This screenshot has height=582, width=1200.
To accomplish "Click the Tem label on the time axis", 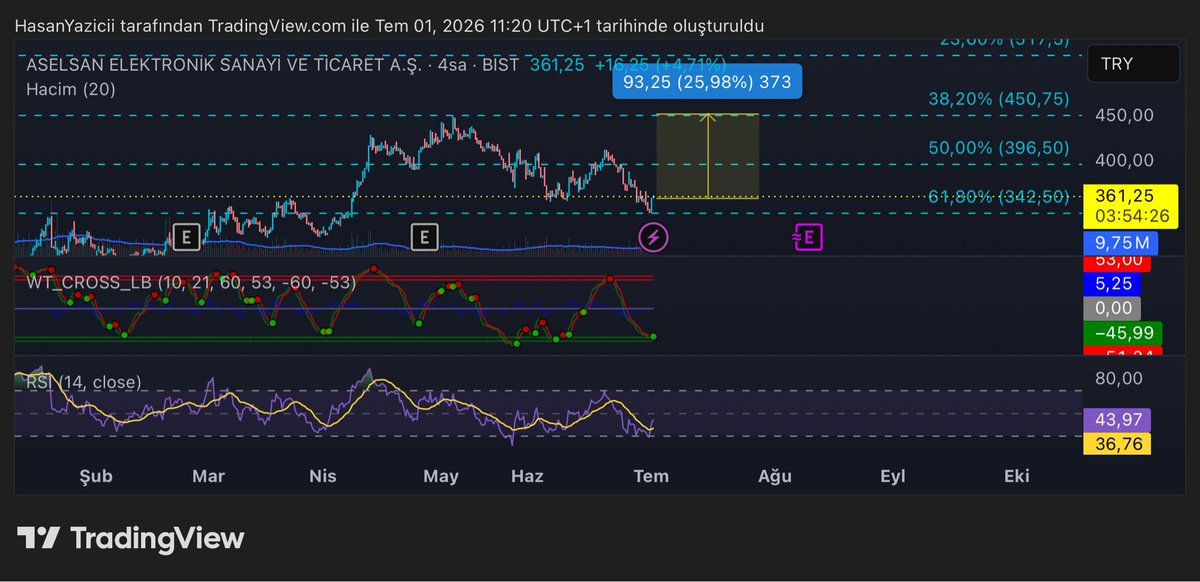I will [x=651, y=476].
